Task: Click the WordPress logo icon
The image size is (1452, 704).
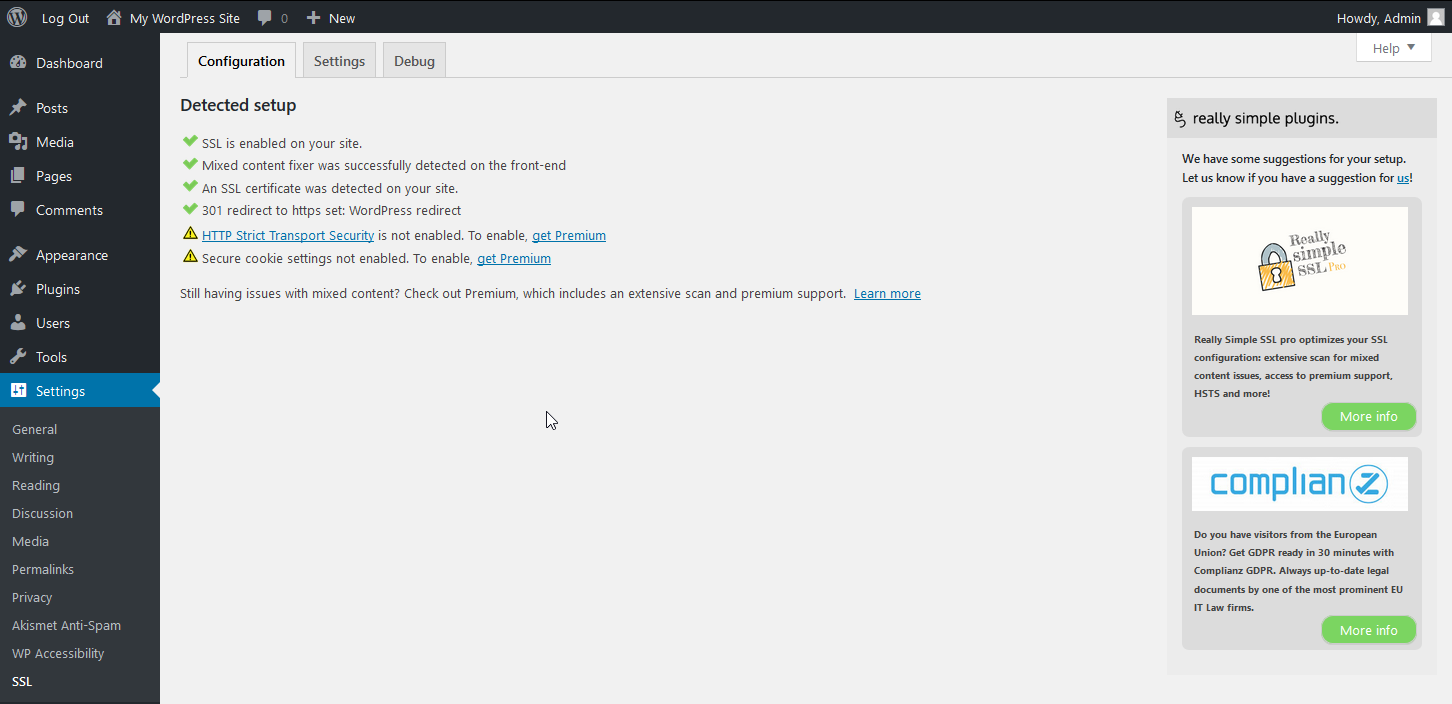Action: tap(17, 17)
